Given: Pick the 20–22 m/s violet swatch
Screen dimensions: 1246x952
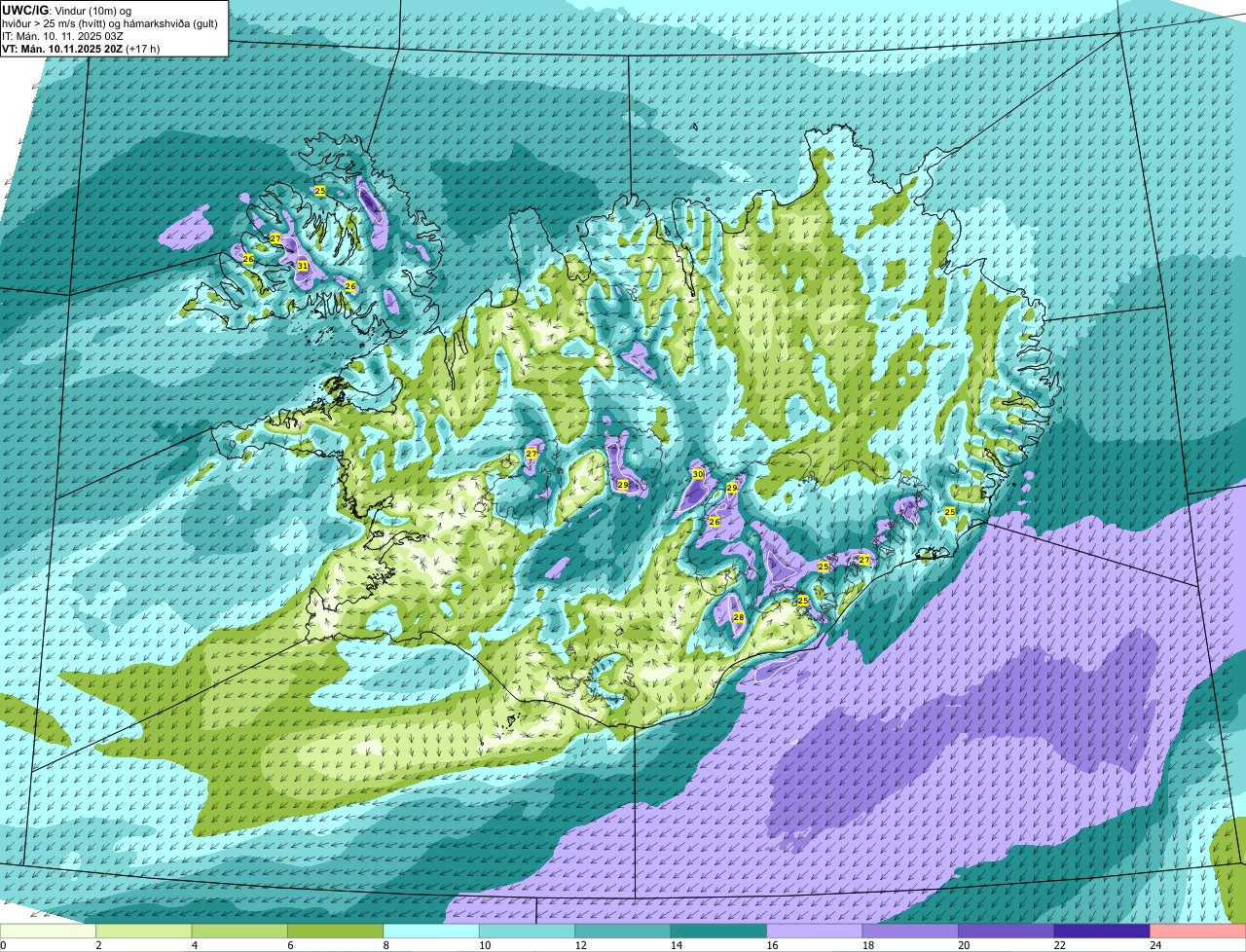Looking at the screenshot, I should coord(1007,931).
